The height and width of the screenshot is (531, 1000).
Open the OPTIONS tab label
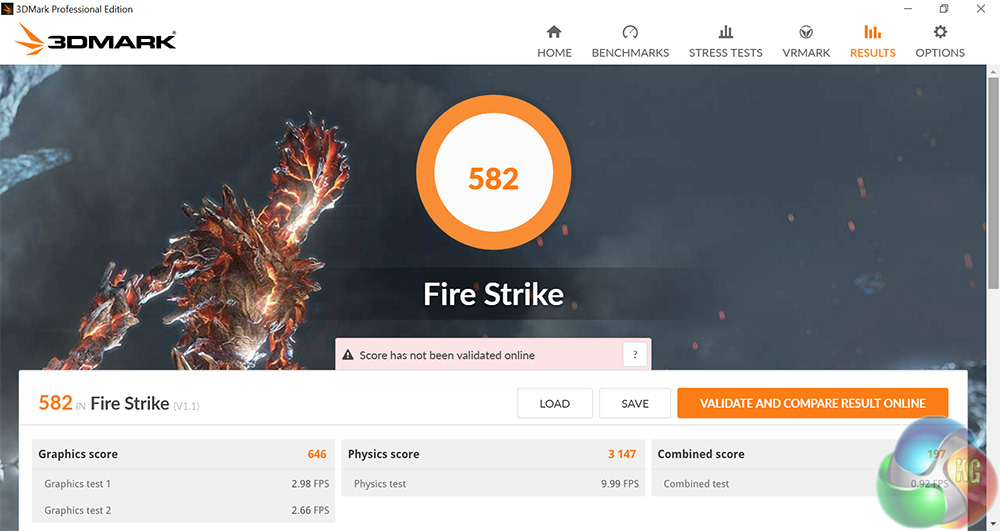coord(940,53)
